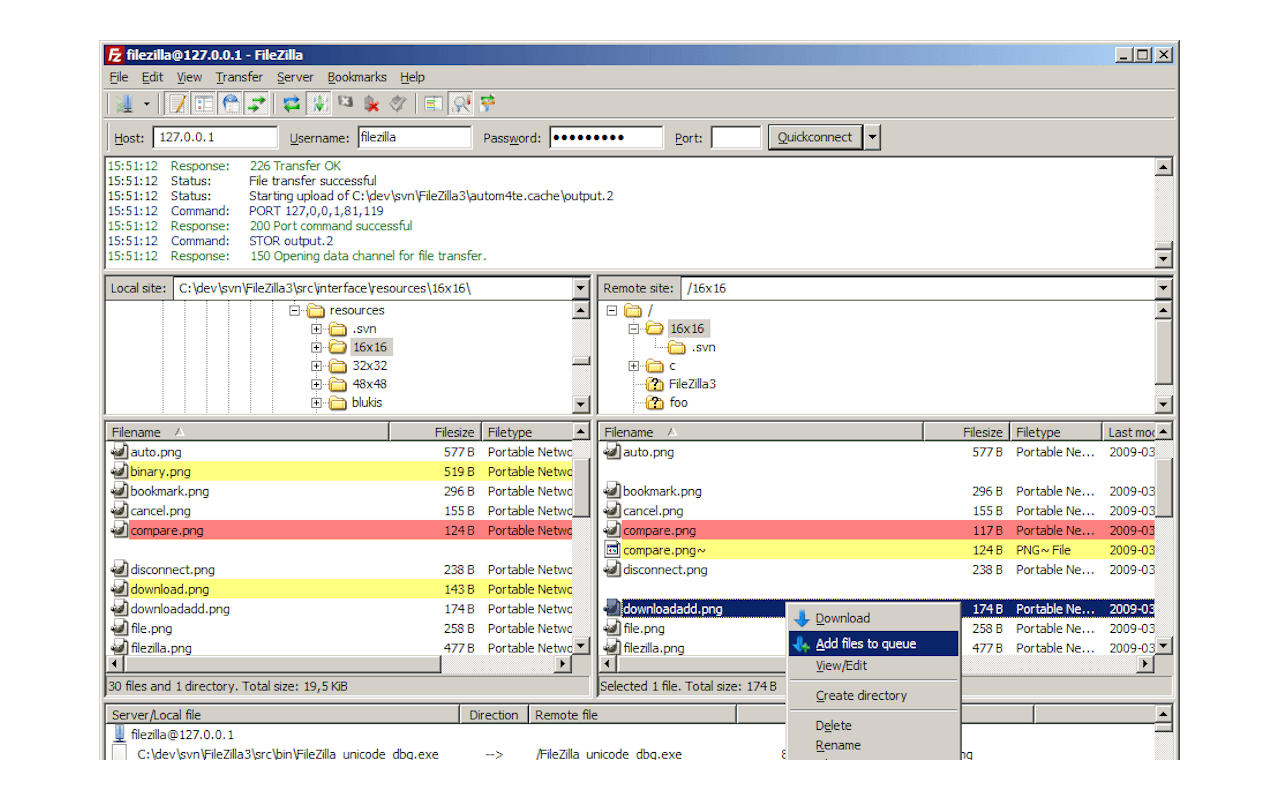
Task: Click remote bookmark.png file icon
Action: [x=612, y=491]
